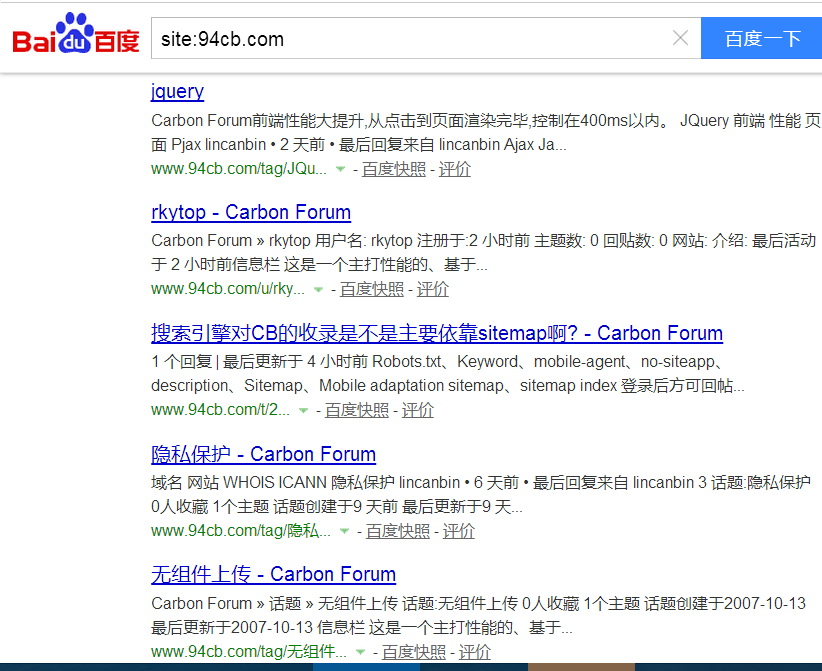Click 评价 for the 无组件上传 result
The width and height of the screenshot is (822, 671).
(474, 652)
